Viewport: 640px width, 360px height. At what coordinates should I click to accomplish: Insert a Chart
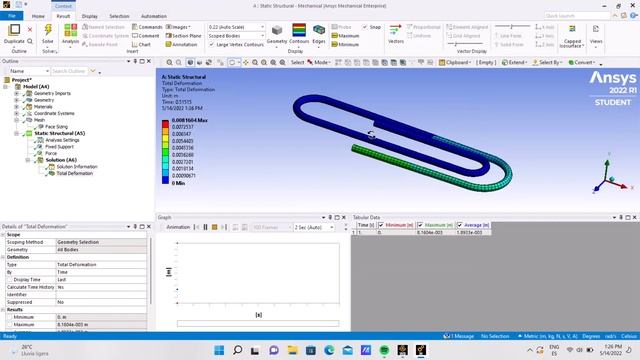141,44
